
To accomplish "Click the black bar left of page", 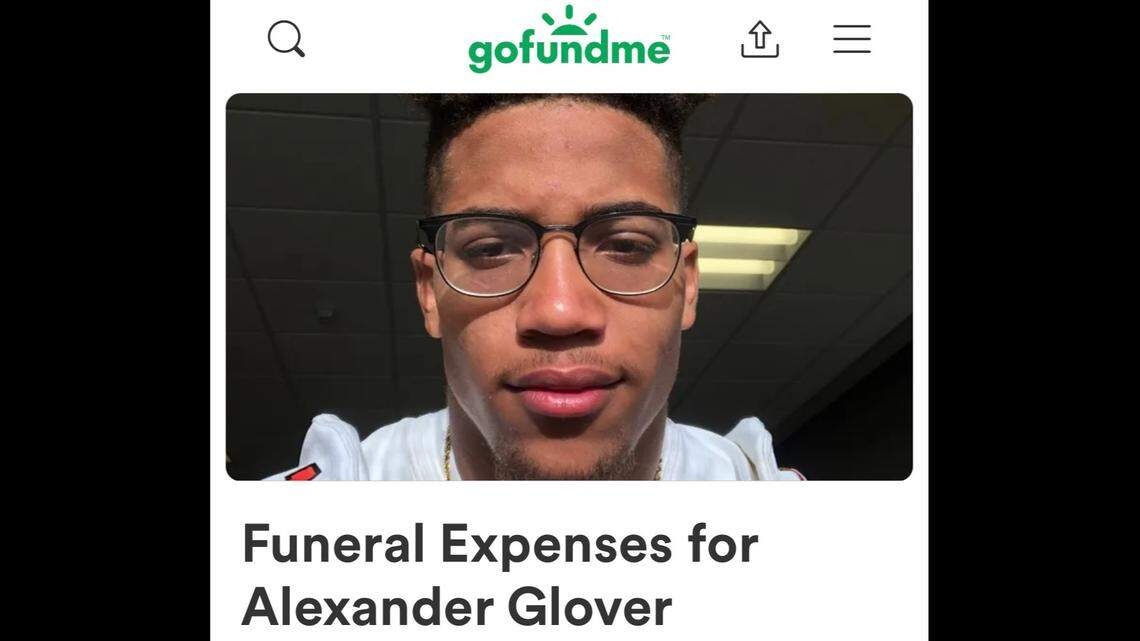I will (105, 320).
